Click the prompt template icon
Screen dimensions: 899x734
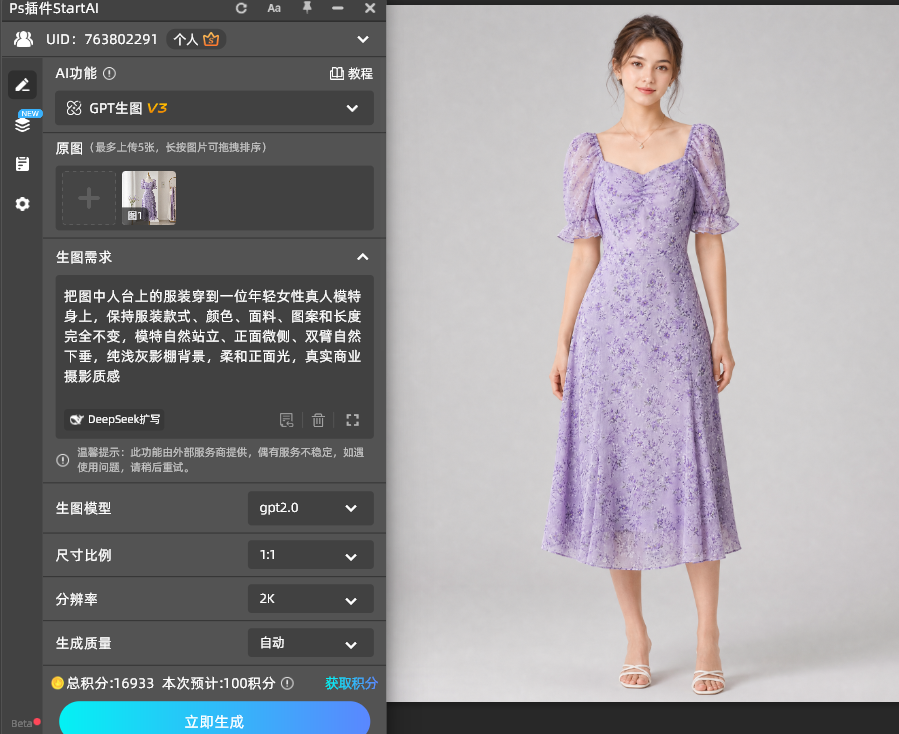click(286, 420)
